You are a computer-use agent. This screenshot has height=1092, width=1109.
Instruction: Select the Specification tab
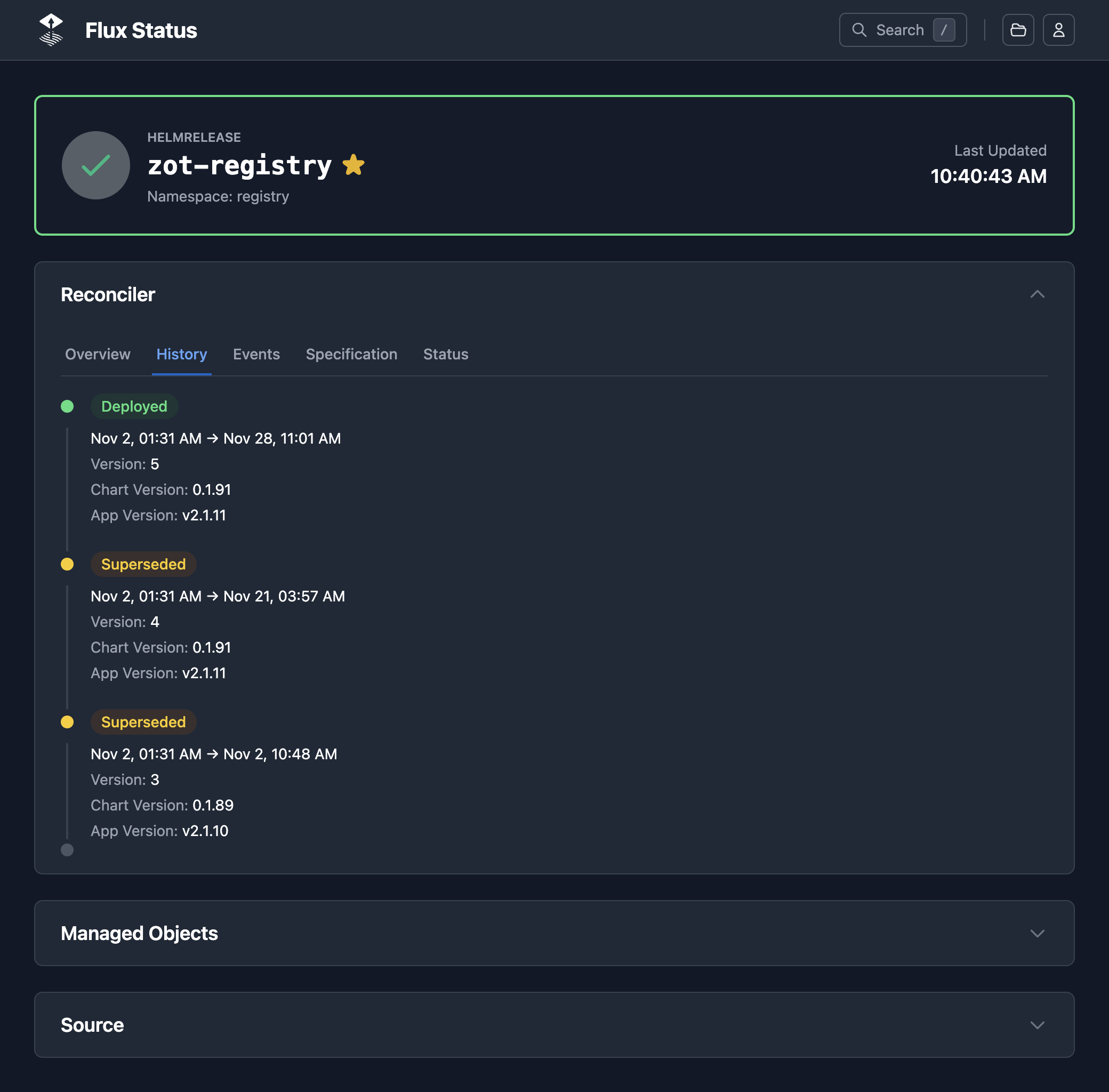point(351,355)
